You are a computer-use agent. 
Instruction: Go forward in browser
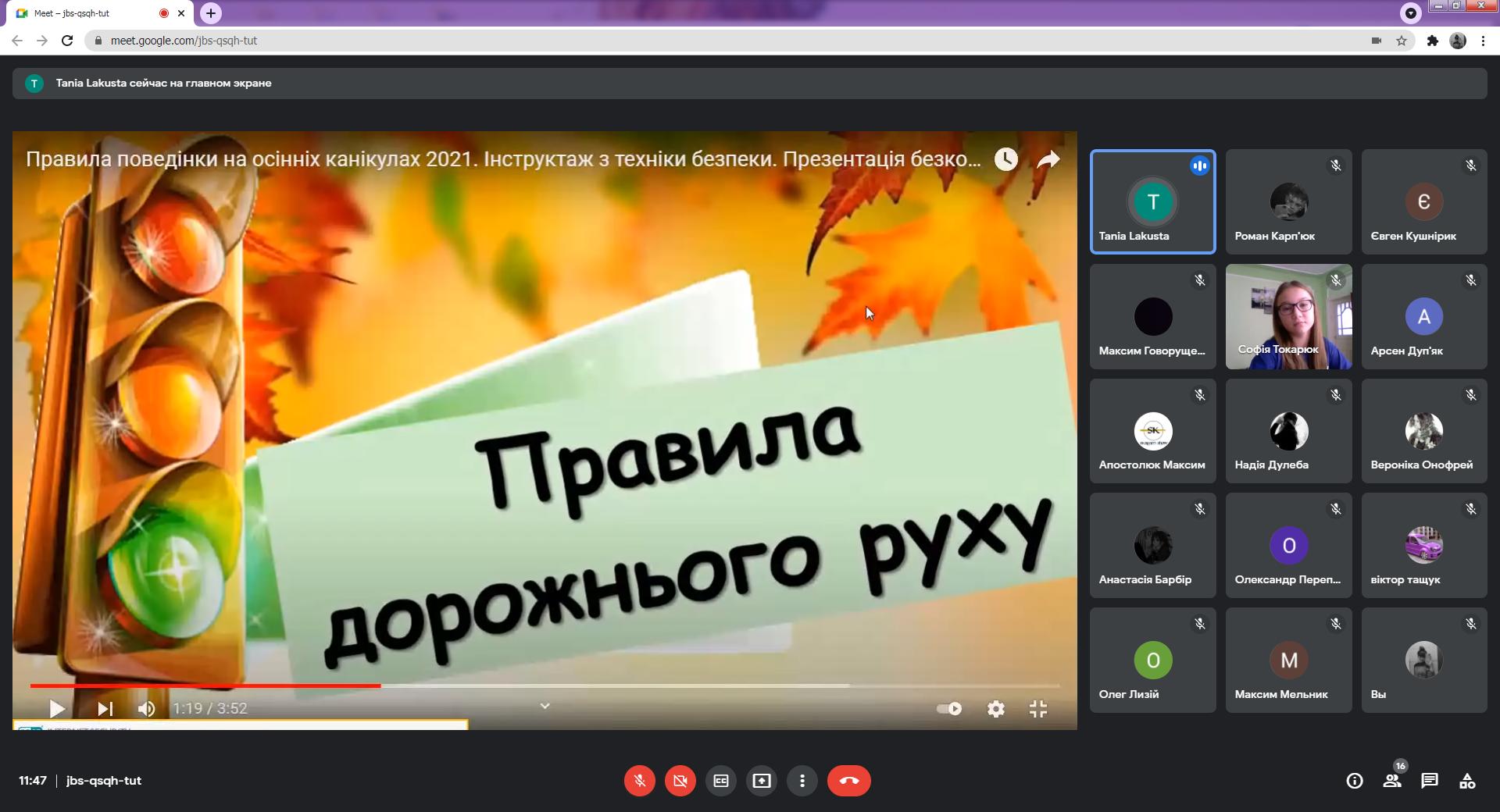42,41
